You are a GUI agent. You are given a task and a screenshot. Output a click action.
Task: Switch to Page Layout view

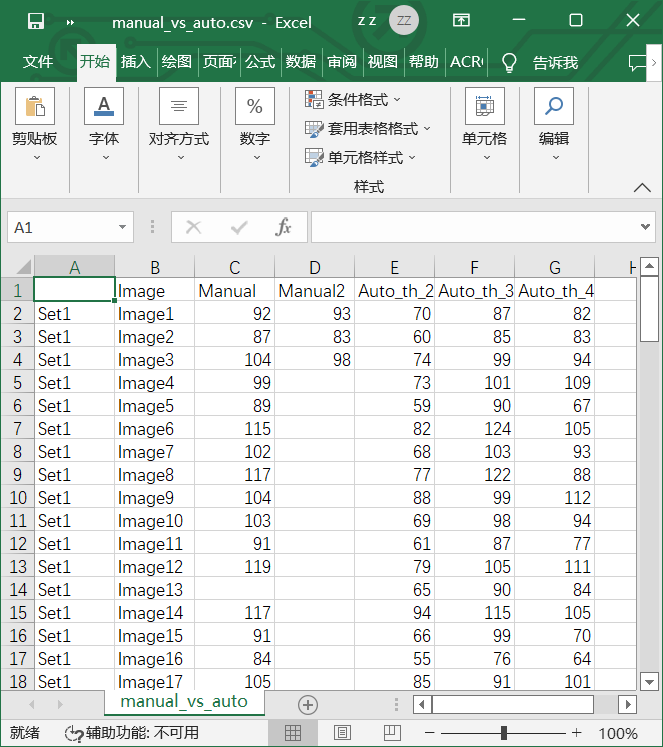(342, 733)
